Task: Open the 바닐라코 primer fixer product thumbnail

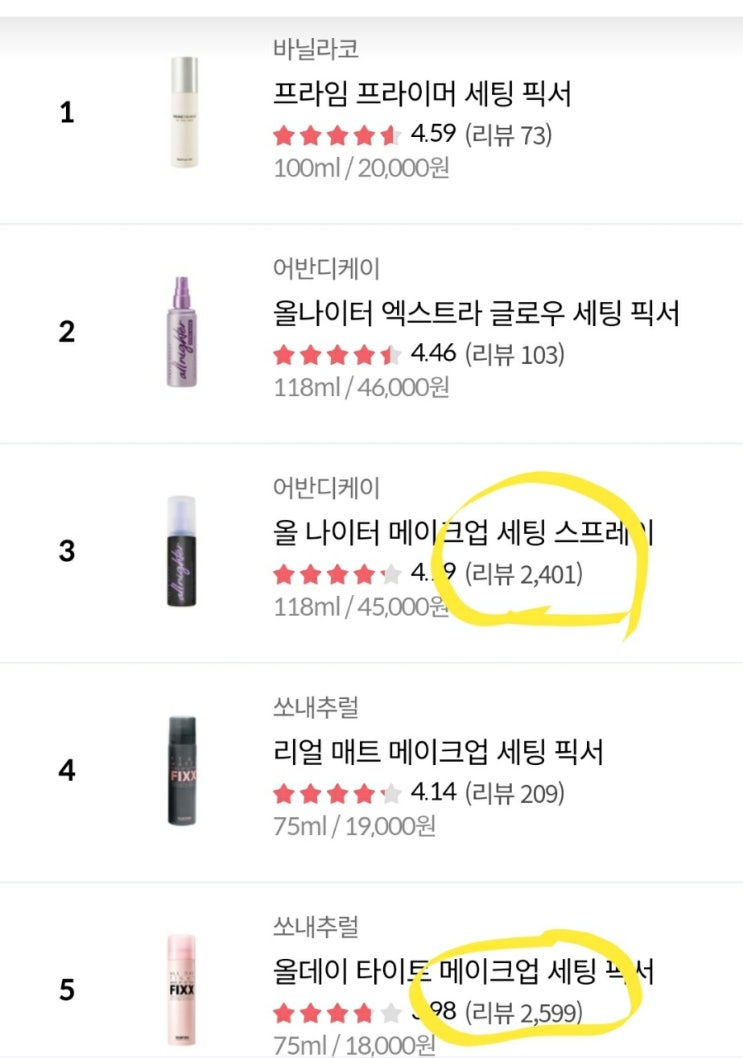Action: 181,112
